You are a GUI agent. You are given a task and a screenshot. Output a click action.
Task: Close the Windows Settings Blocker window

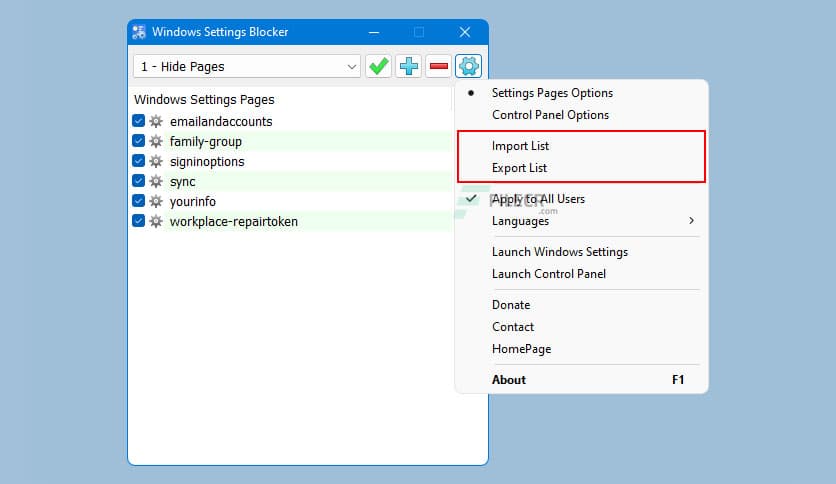click(x=465, y=33)
